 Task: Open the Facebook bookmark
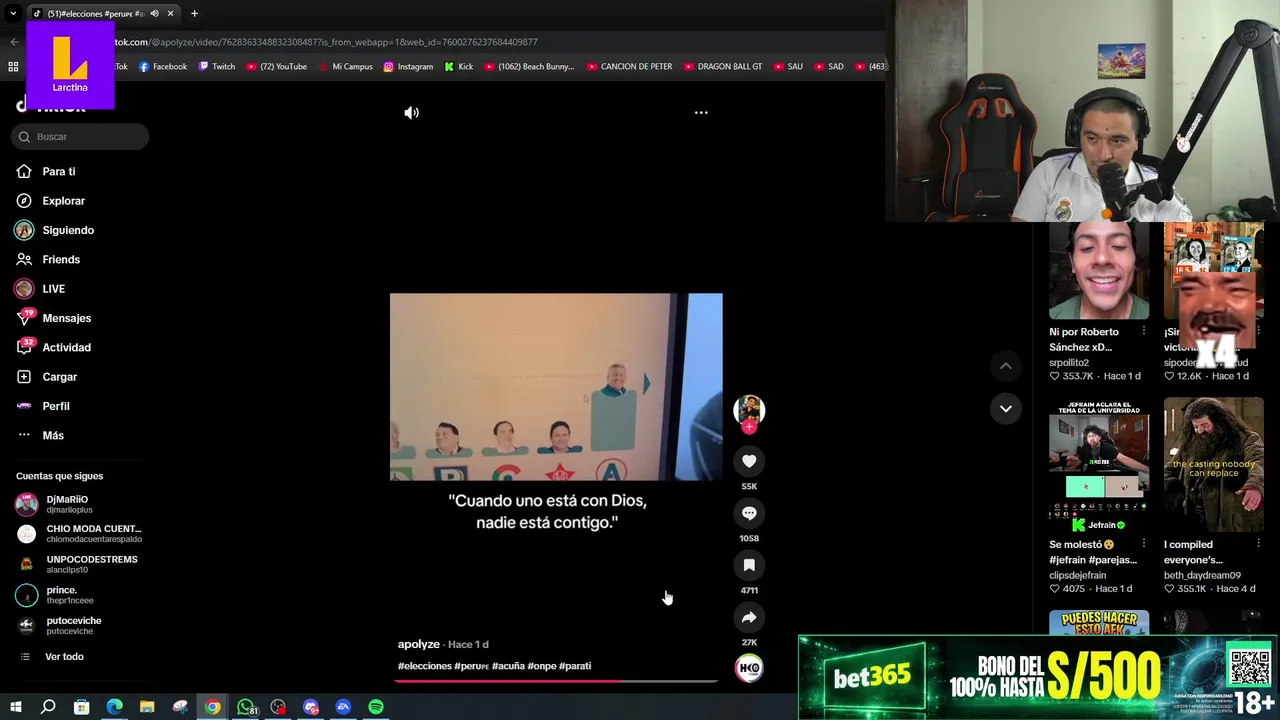[x=163, y=67]
